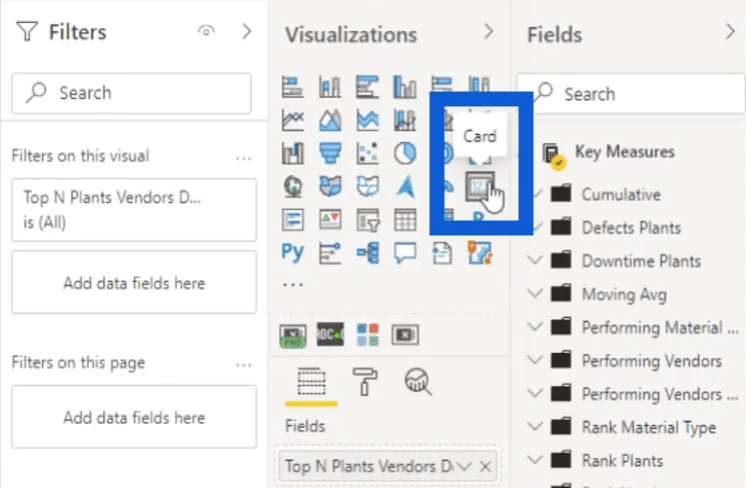This screenshot has height=488, width=746.
Task: Pick the Python visual icon
Action: pyautogui.click(x=292, y=253)
